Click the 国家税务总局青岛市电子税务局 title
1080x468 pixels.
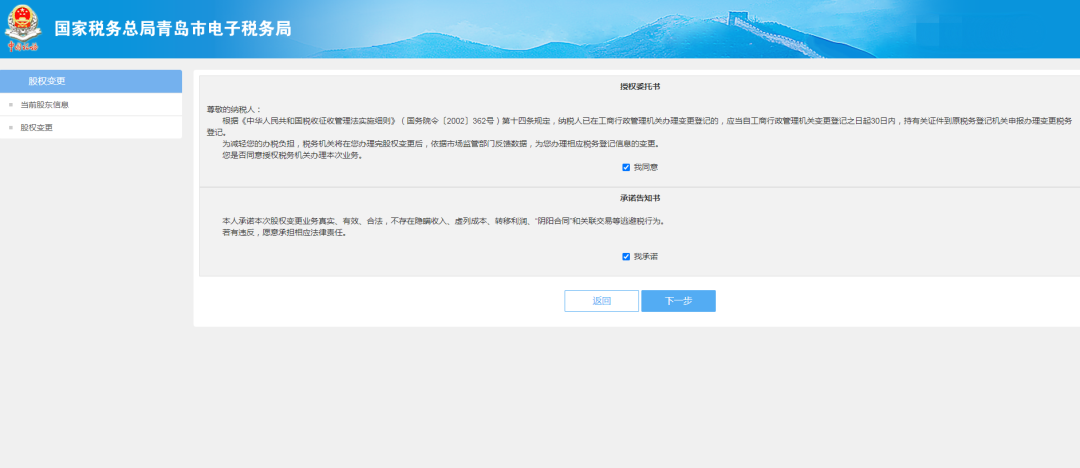coord(173,29)
